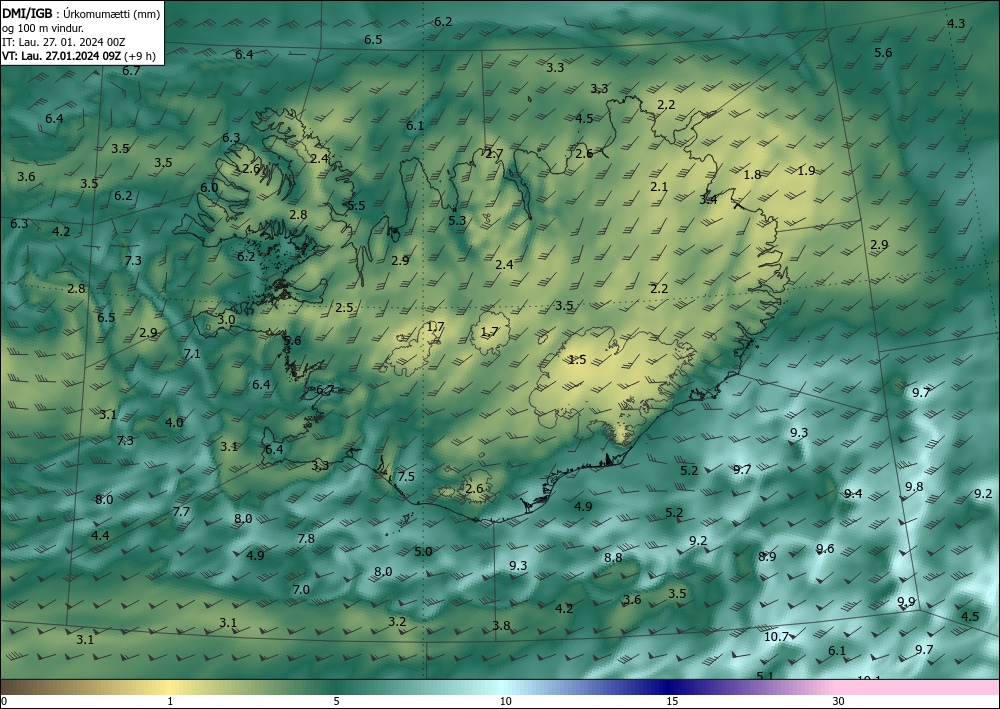1000x709 pixels.
Task: Click the 8.8 value on the map
Action: coord(613,558)
